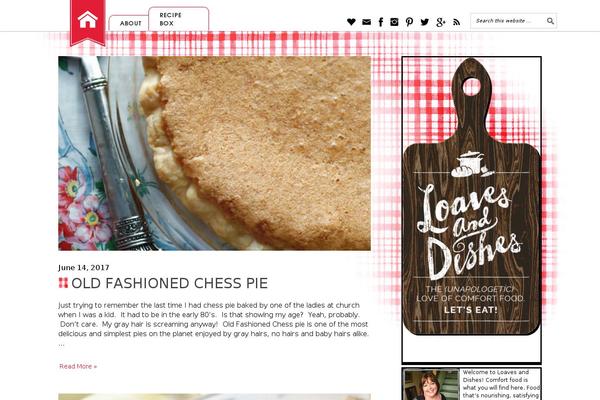
Task: Click the Twitter bird icon
Action: click(425, 22)
